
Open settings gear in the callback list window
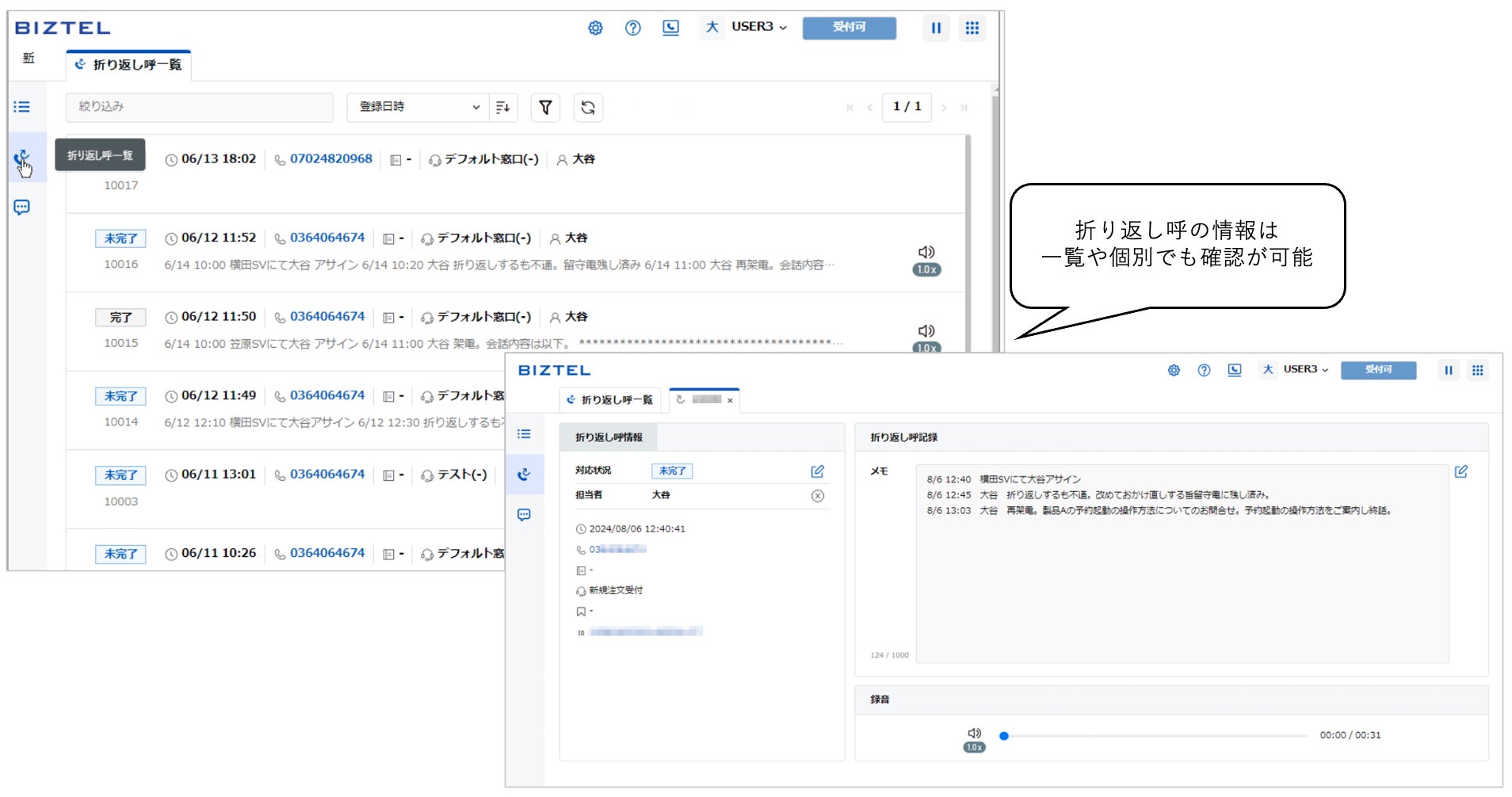(x=595, y=29)
